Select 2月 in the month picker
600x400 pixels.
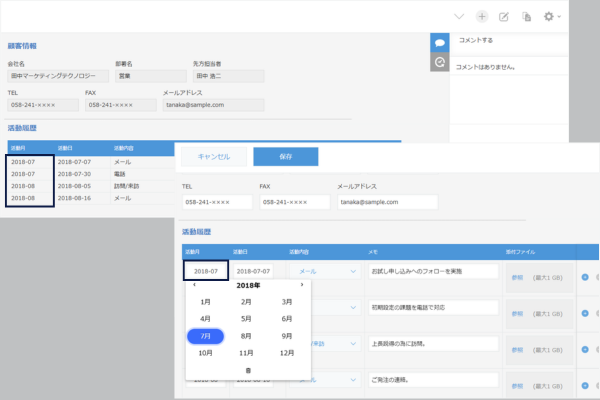click(246, 302)
